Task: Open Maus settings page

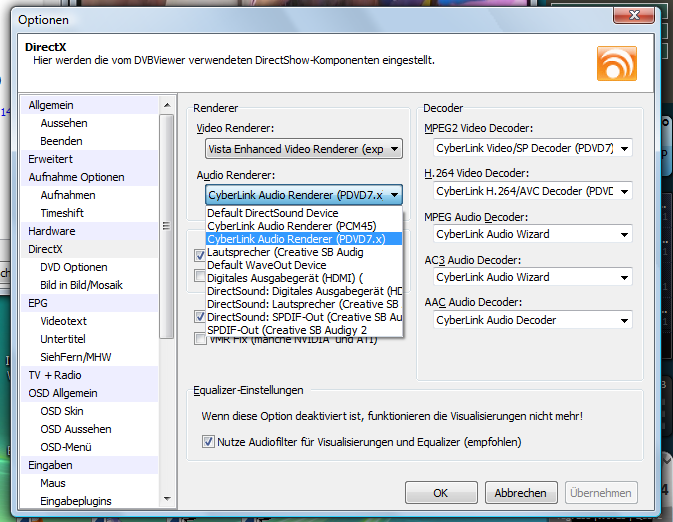Action: pos(90,484)
